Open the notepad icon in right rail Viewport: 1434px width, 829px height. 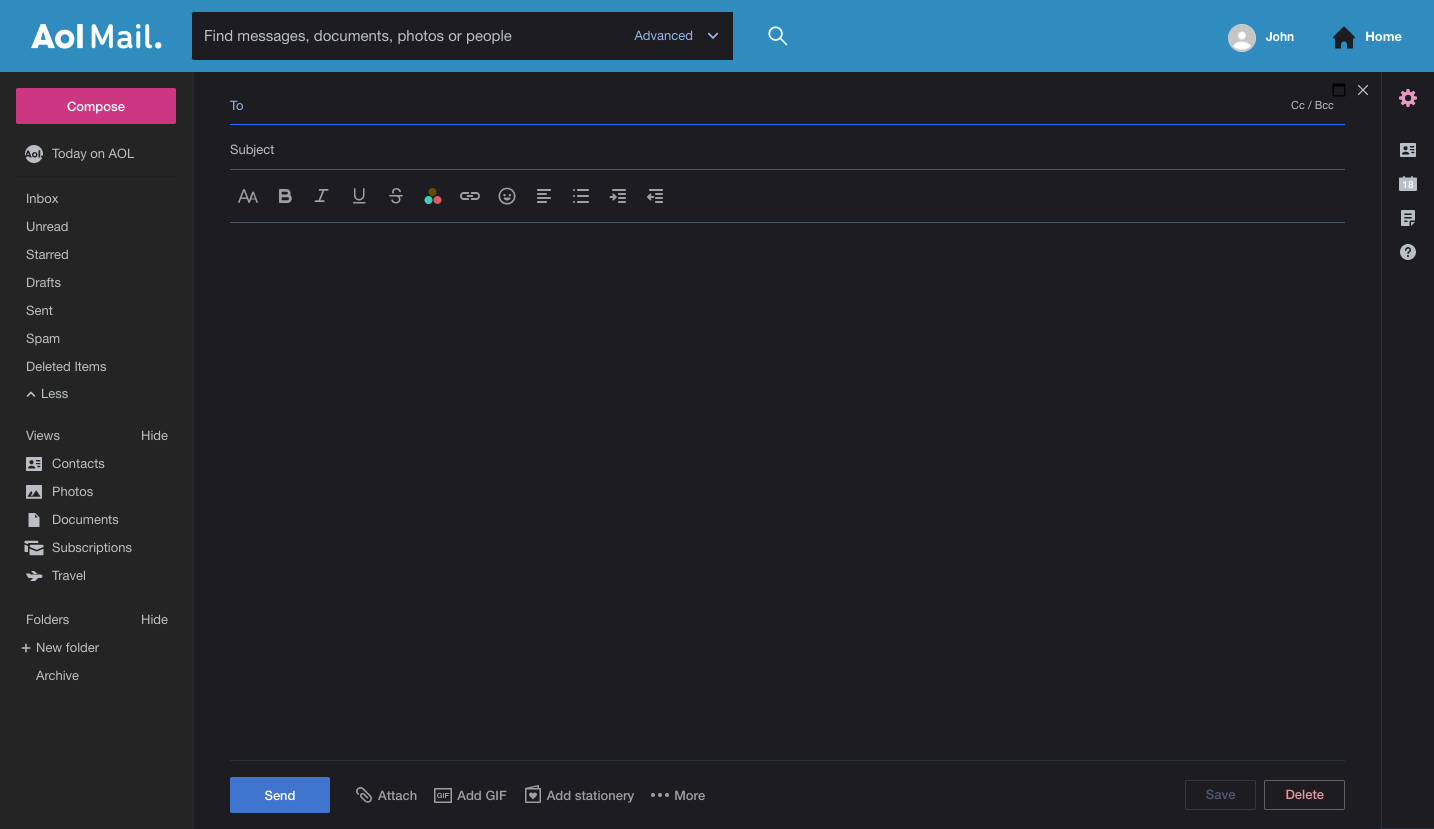pyautogui.click(x=1408, y=218)
